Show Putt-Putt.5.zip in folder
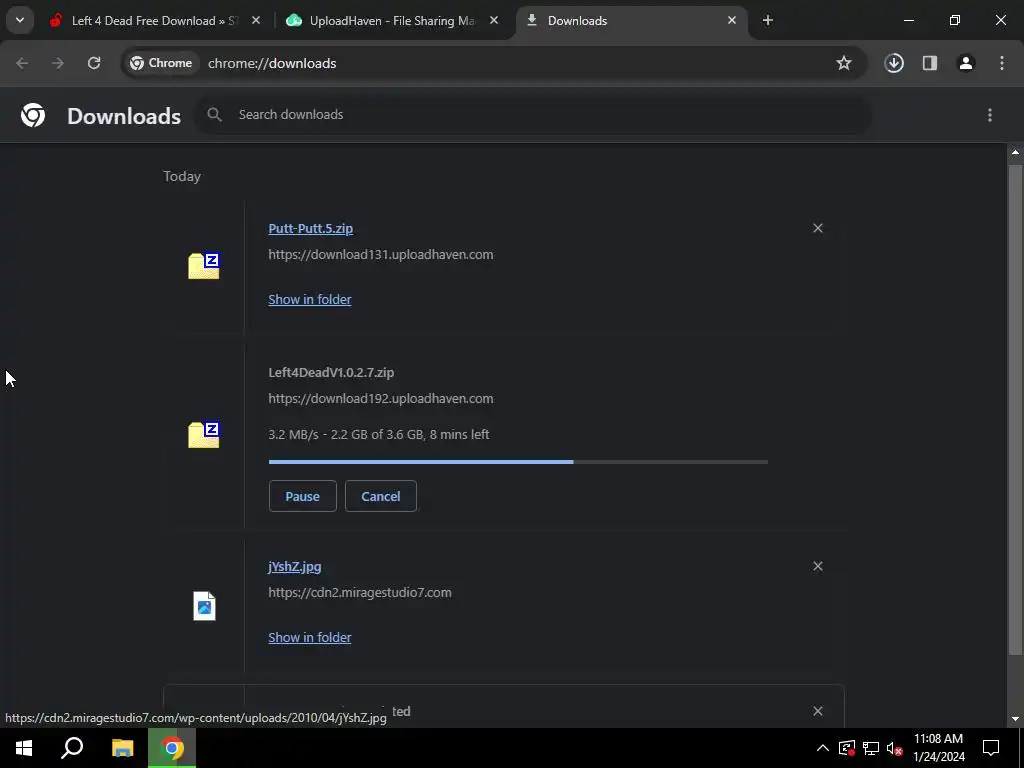This screenshot has height=768, width=1024. [x=310, y=299]
